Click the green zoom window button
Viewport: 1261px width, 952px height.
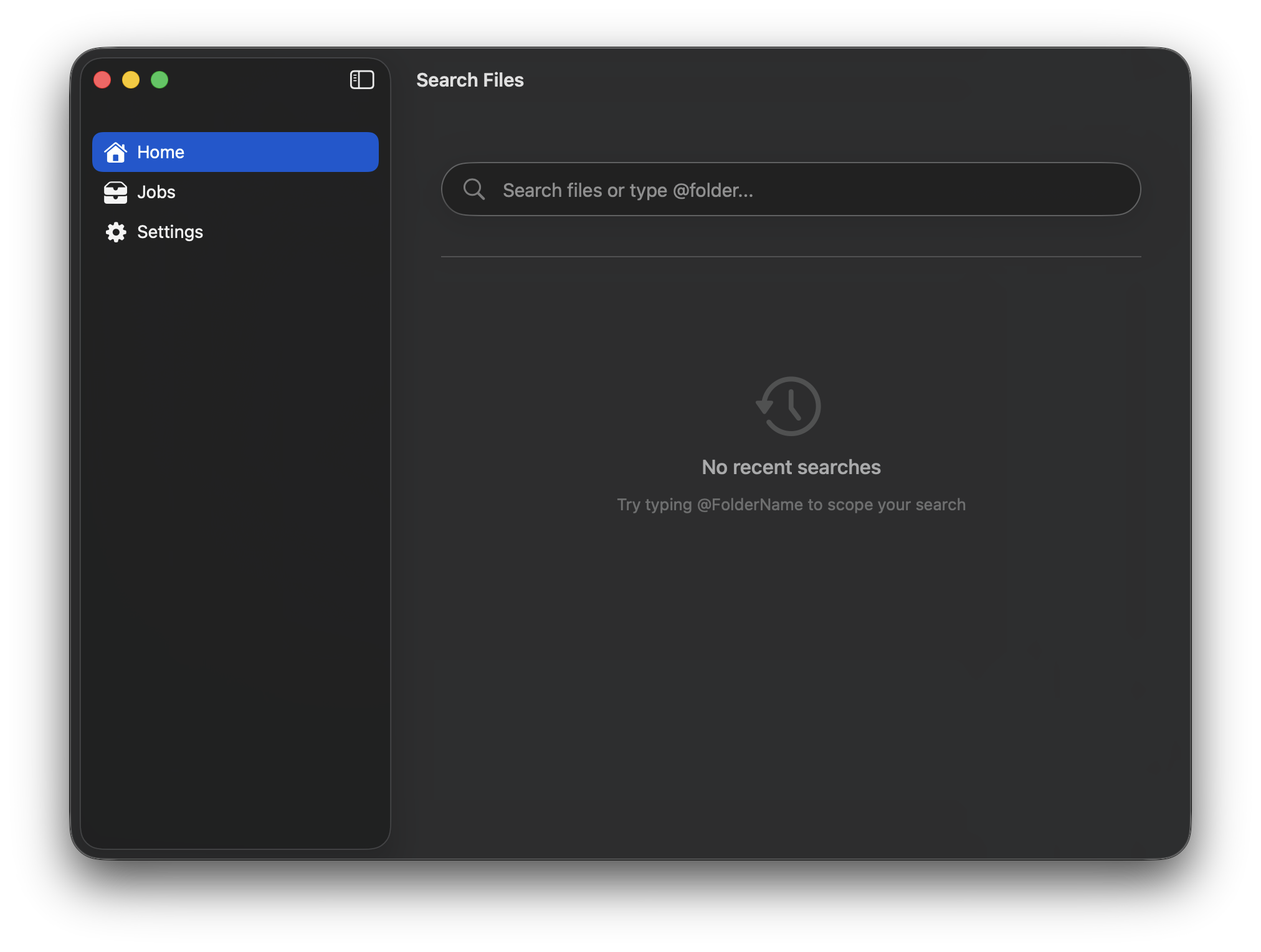[x=159, y=80]
